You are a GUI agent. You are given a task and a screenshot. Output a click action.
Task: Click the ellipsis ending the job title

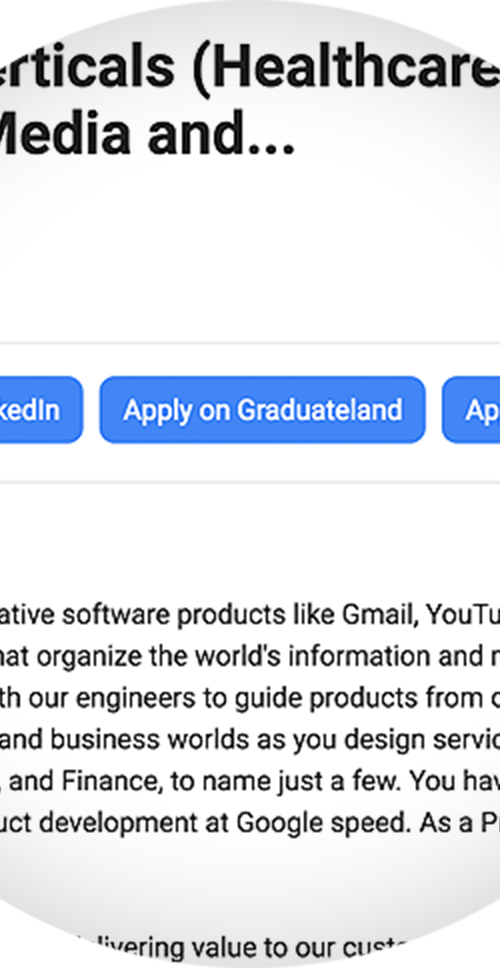point(272,148)
